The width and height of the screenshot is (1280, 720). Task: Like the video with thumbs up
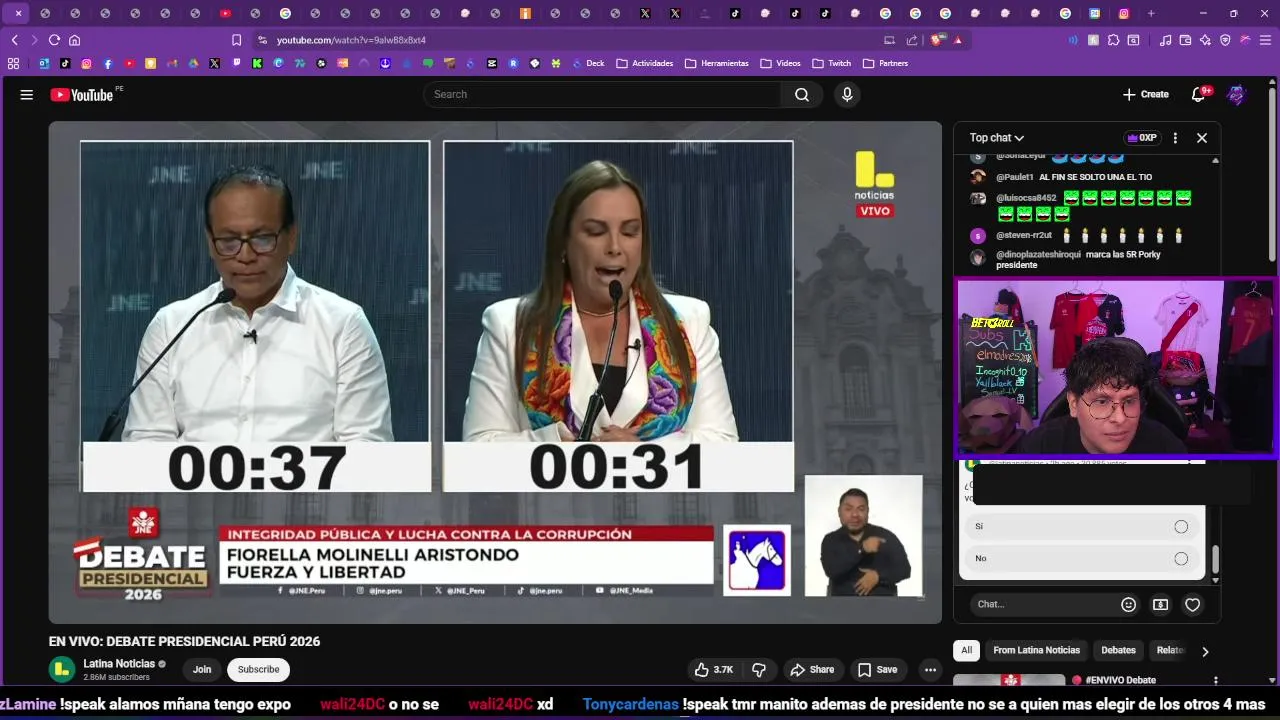coord(714,670)
